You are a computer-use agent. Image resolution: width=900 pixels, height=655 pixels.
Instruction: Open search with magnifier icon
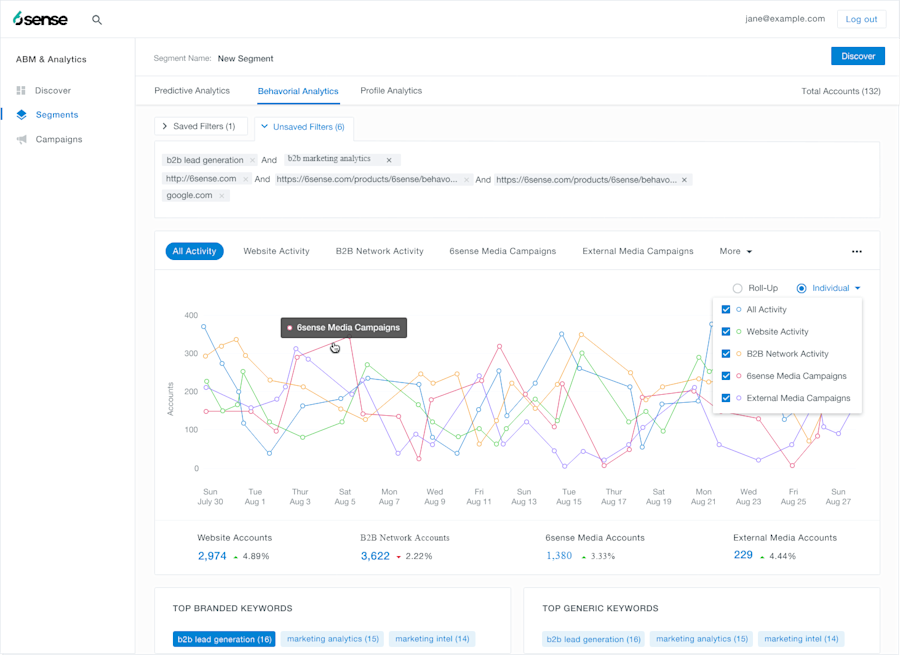97,20
